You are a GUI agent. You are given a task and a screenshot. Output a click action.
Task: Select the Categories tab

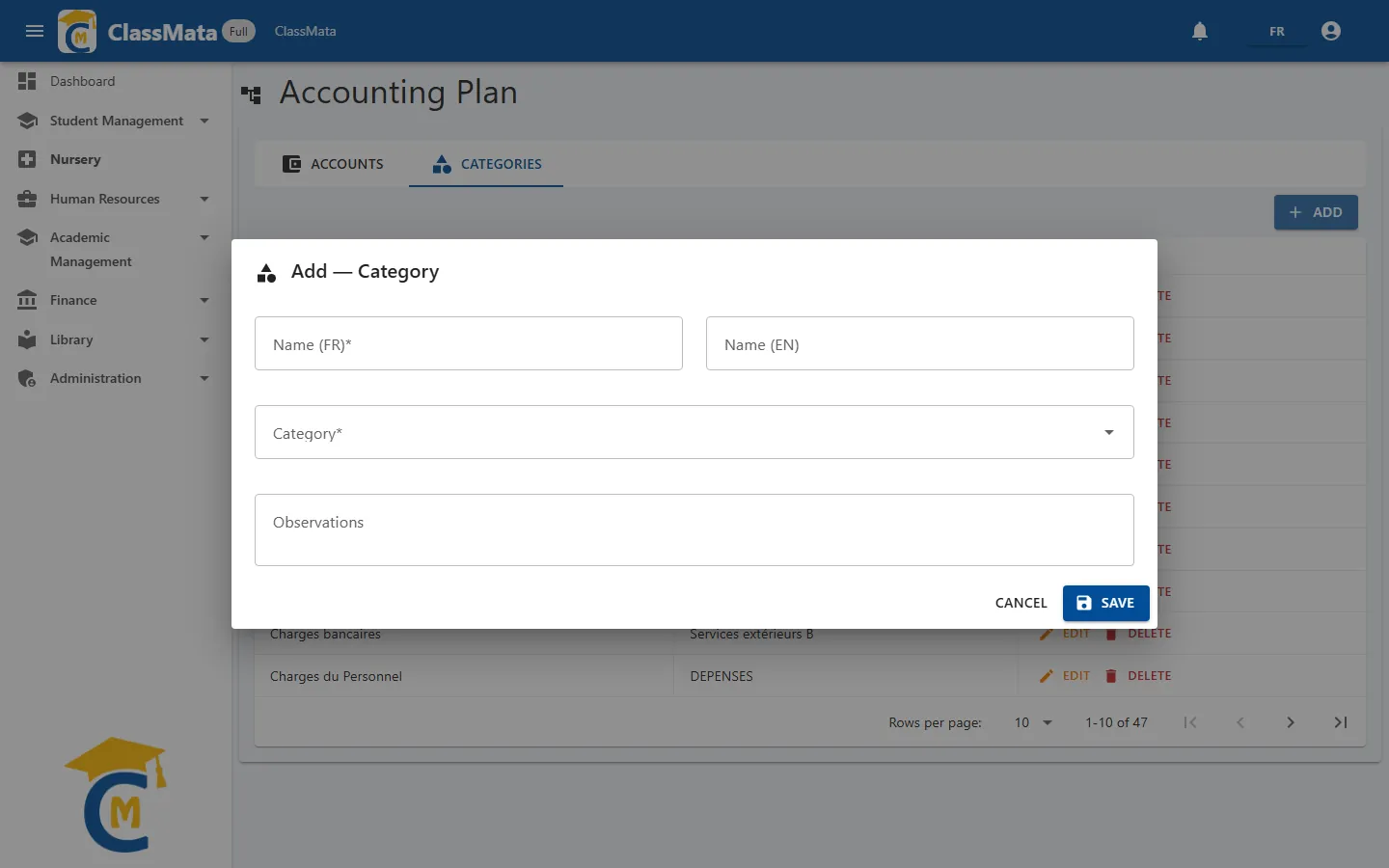click(486, 164)
